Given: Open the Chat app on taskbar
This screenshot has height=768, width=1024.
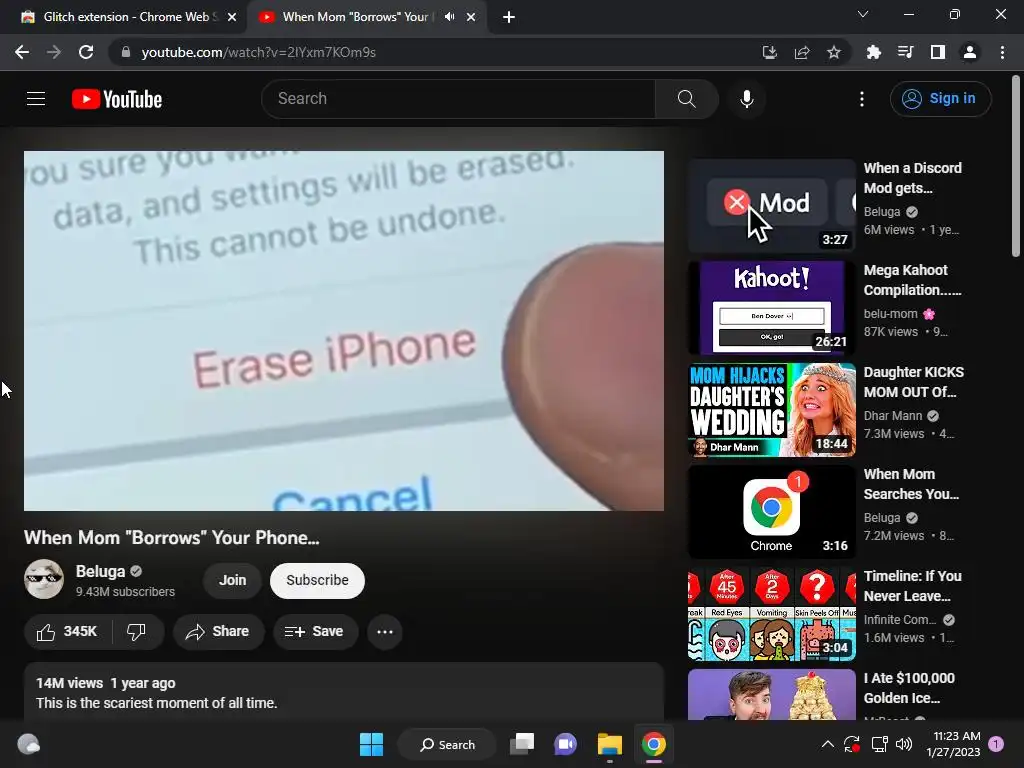Looking at the screenshot, I should (x=566, y=744).
